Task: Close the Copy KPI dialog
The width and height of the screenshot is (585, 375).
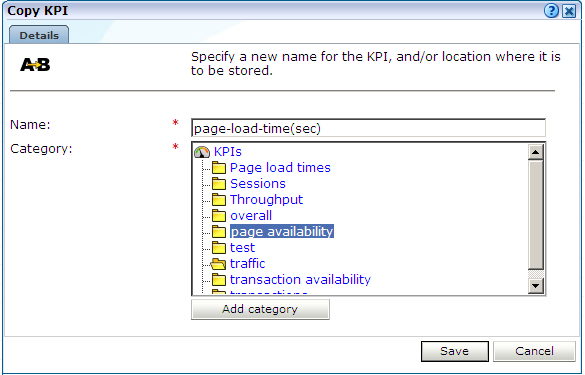Action: click(x=569, y=11)
